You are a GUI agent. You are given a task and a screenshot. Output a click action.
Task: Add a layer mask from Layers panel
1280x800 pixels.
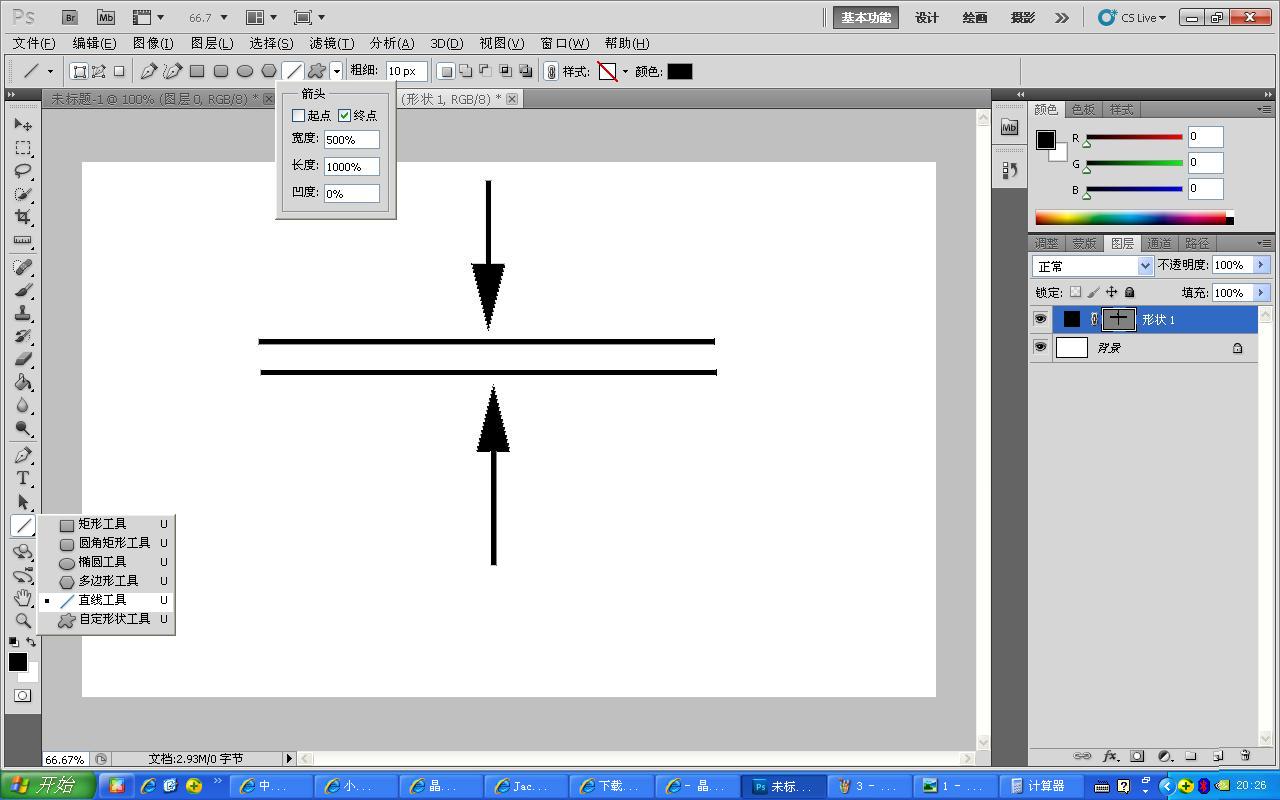(1137, 756)
